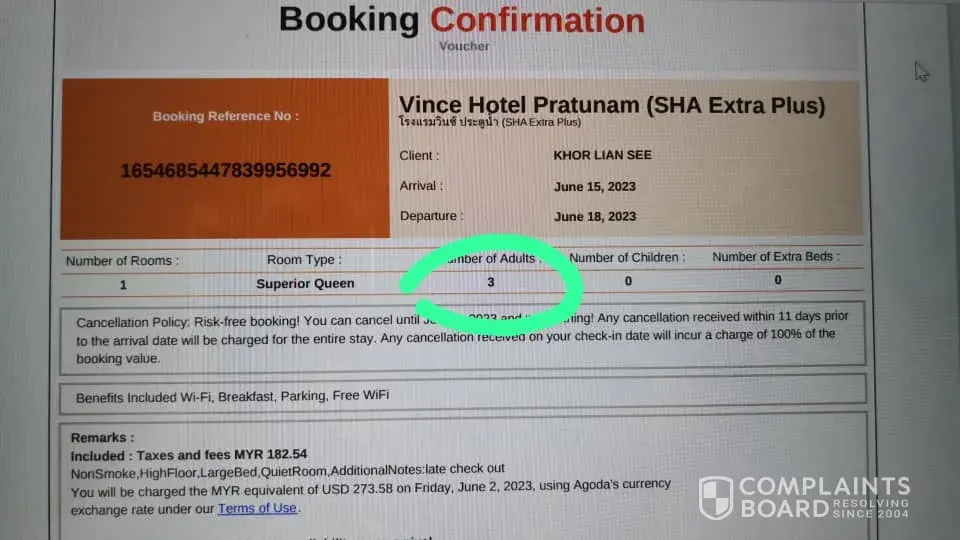Click the Benefits Included line
960x540 pixels.
pyautogui.click(x=232, y=397)
